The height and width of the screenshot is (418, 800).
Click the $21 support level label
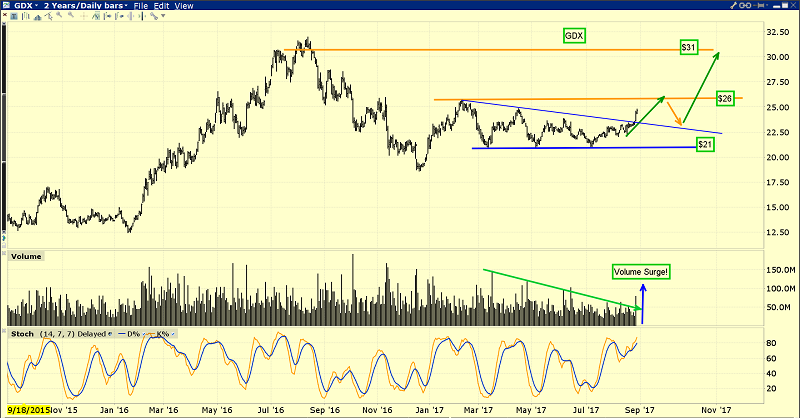pos(704,145)
